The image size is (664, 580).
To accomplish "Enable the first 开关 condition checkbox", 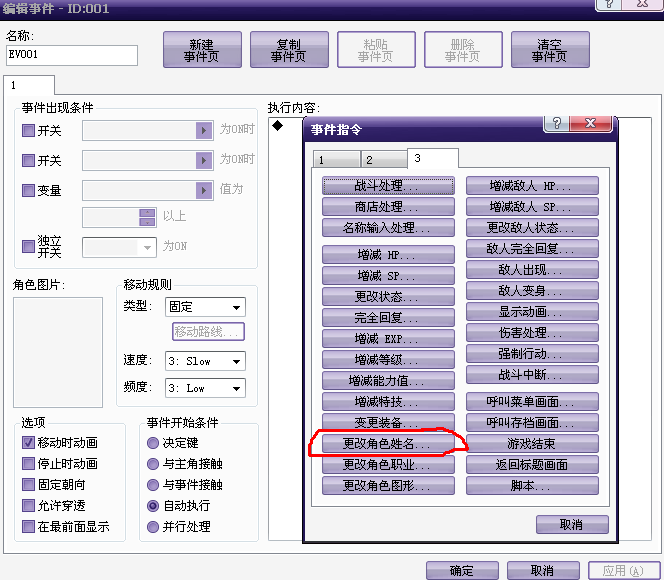I will [28, 130].
